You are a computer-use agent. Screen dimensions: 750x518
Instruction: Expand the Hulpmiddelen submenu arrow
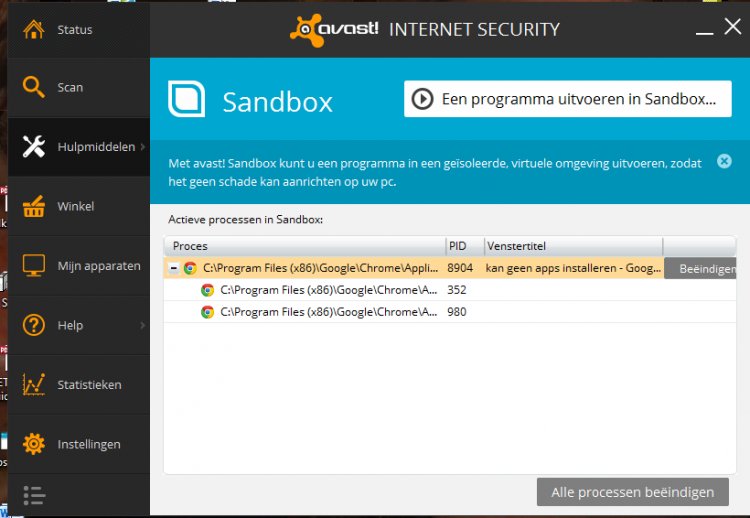point(143,147)
